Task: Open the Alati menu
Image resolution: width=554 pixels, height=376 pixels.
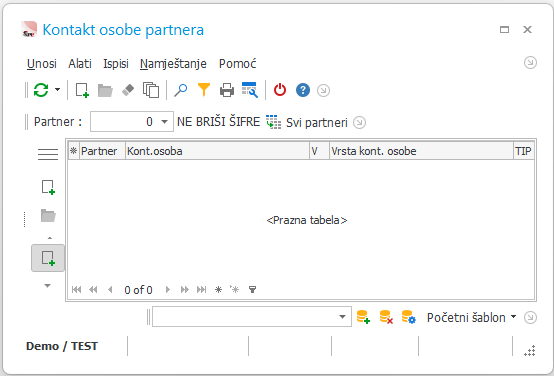Action: tap(80, 64)
